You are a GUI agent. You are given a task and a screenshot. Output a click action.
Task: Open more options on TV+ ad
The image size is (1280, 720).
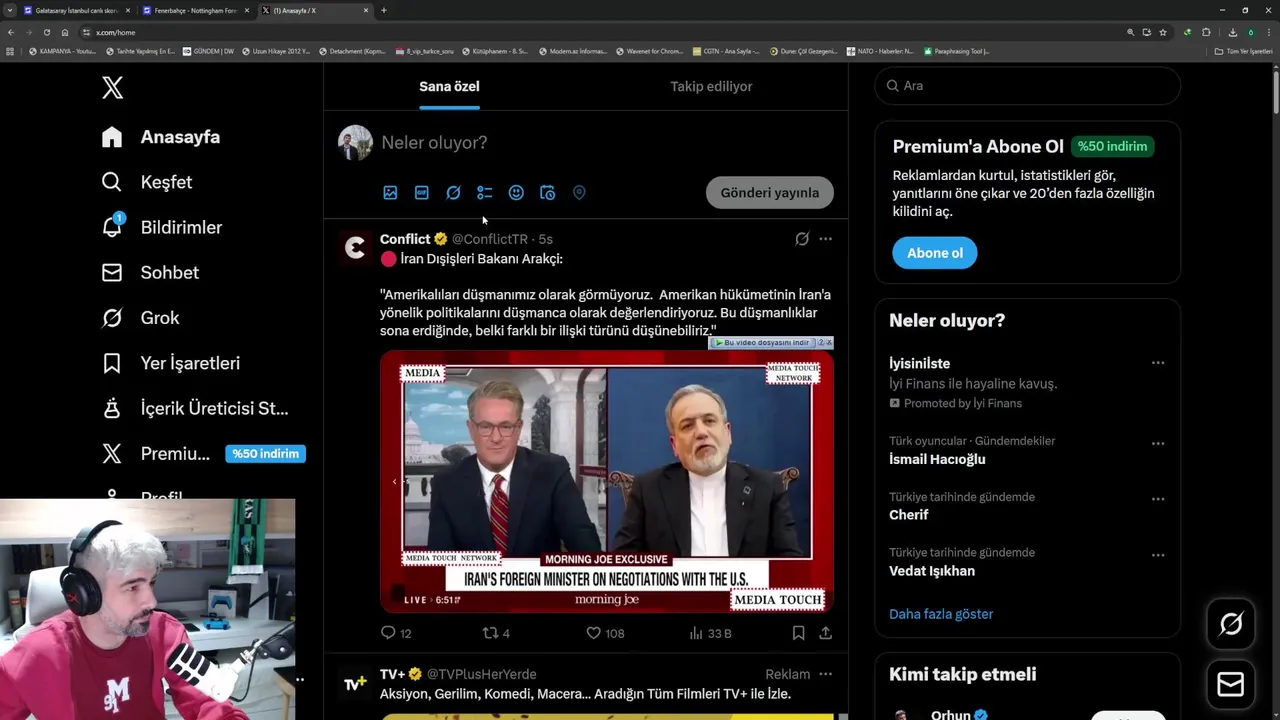825,674
